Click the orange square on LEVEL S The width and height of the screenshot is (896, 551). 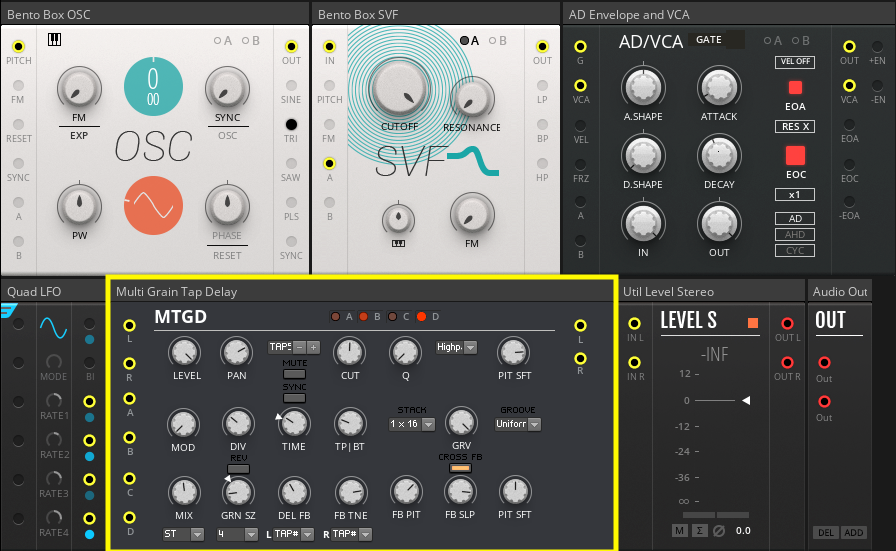pyautogui.click(x=753, y=323)
